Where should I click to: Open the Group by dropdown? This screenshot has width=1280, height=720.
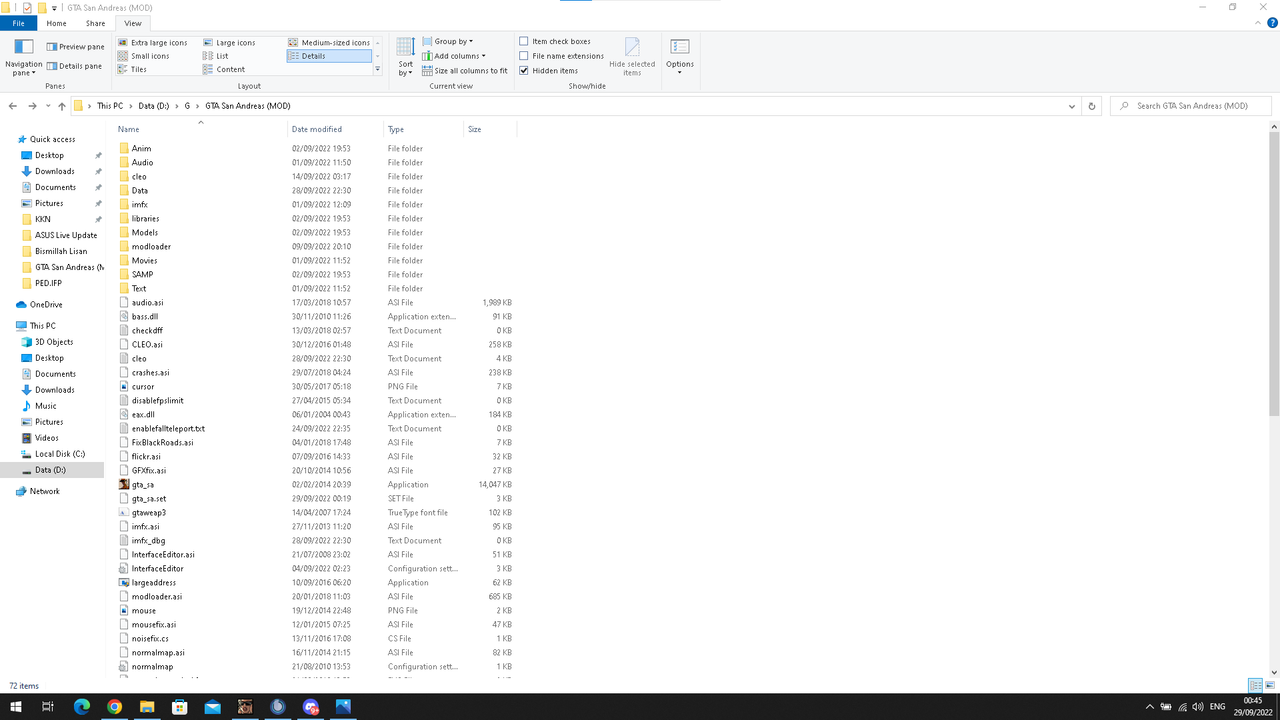(446, 41)
